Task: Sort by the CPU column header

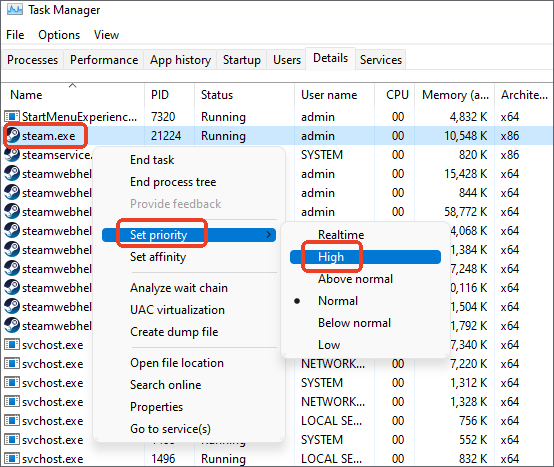Action: (394, 94)
